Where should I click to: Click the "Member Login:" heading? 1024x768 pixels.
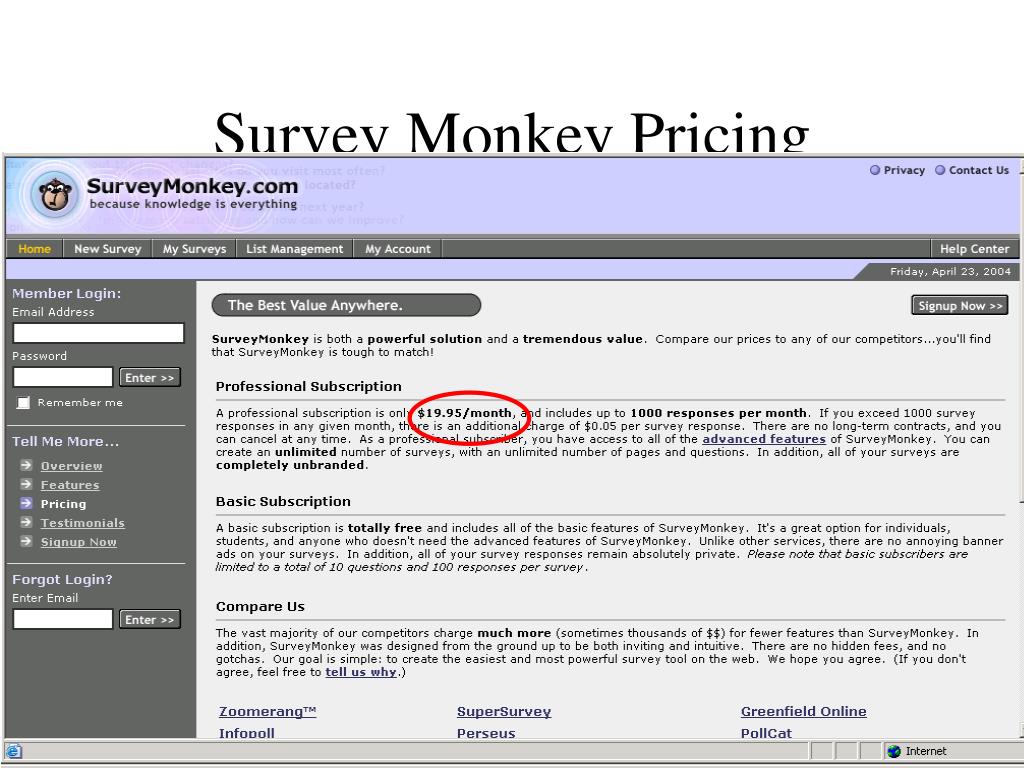click(x=67, y=293)
